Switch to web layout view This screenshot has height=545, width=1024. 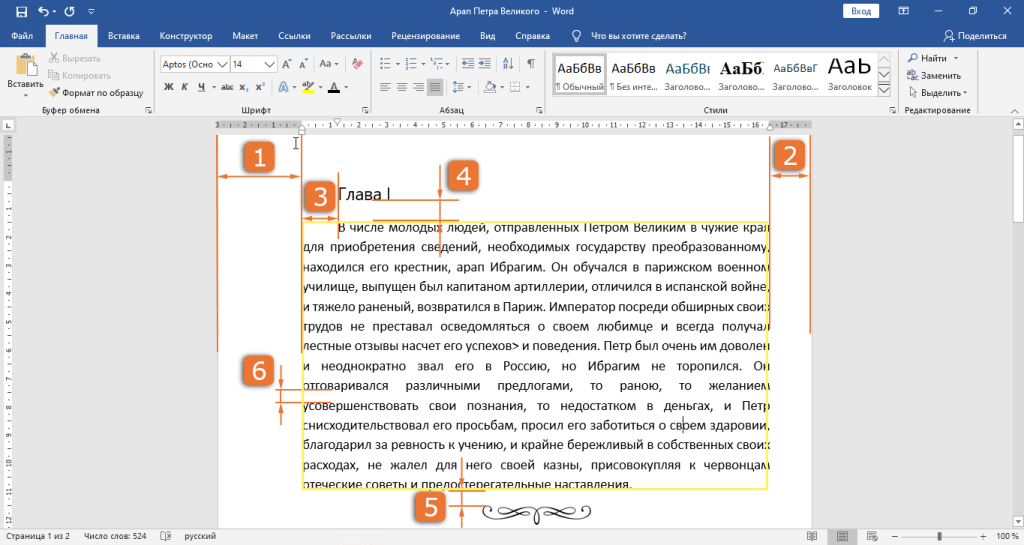point(872,537)
